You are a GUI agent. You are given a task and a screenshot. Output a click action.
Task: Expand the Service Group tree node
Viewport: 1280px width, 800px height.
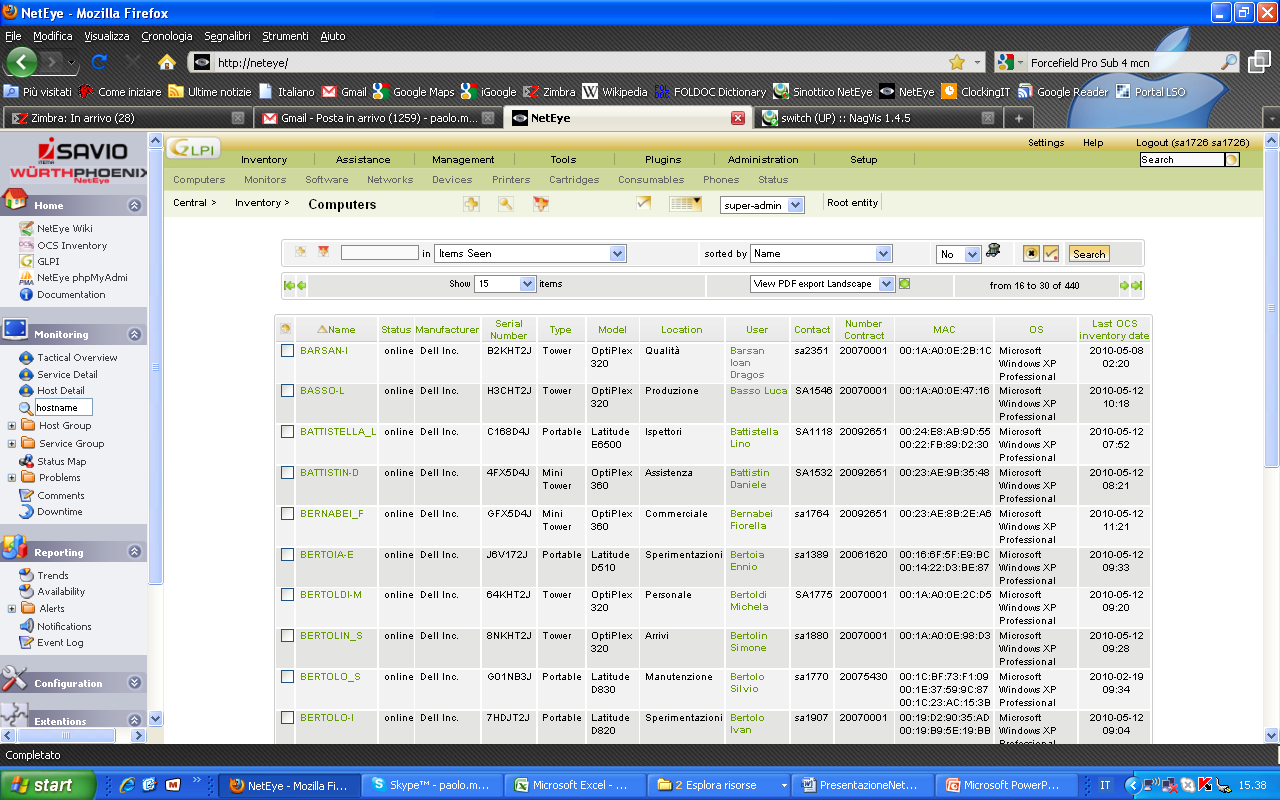pos(12,444)
